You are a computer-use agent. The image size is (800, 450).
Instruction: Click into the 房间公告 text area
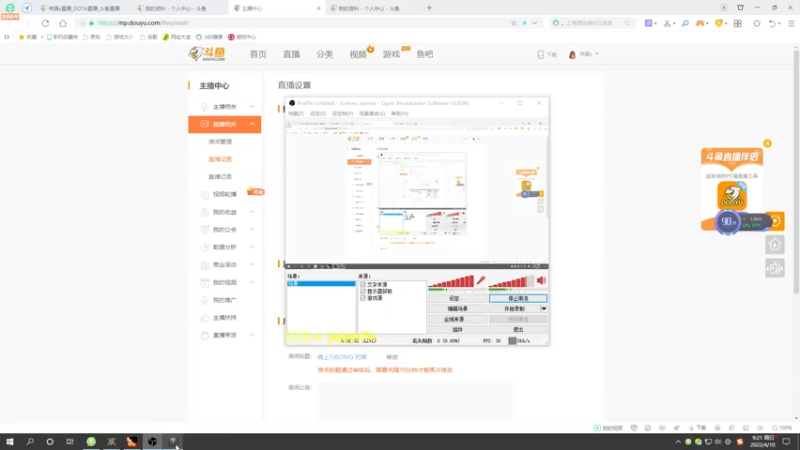[415, 401]
